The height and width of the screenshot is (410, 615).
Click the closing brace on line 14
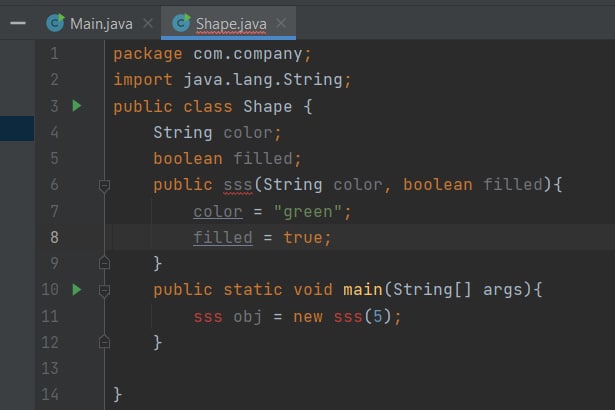coord(118,394)
